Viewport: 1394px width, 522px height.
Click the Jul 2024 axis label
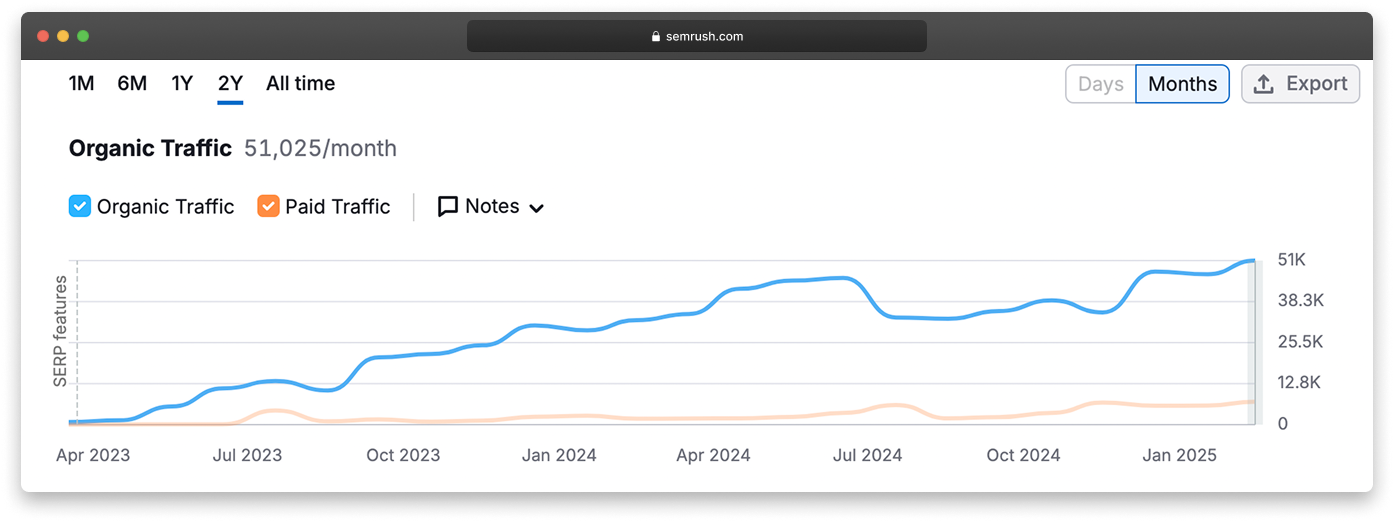(867, 455)
